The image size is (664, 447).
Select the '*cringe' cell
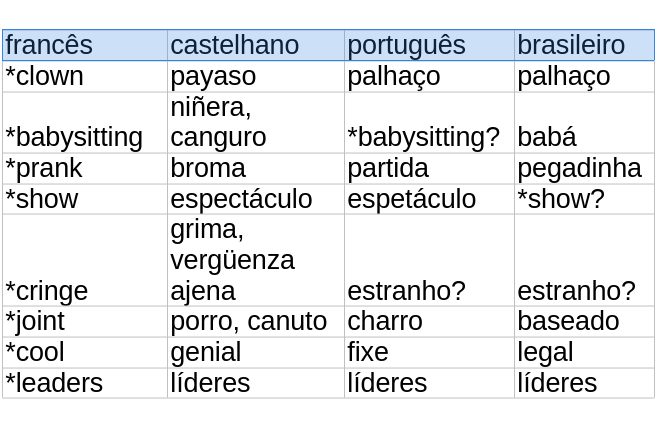tap(85, 260)
